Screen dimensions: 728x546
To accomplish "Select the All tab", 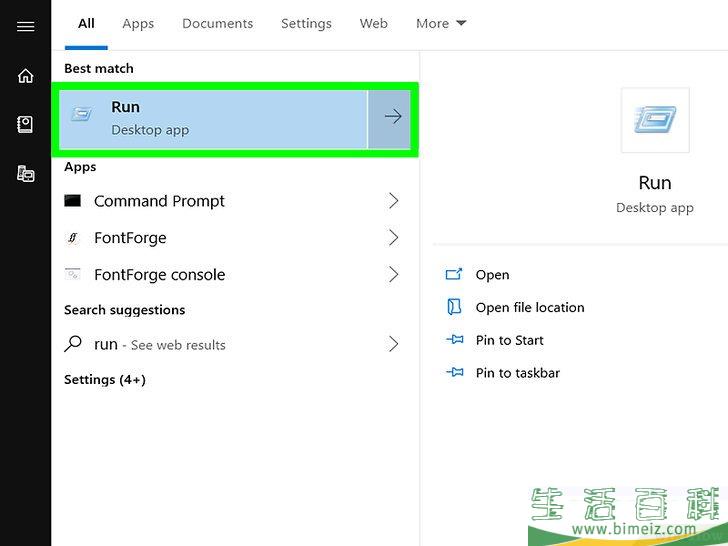I will [86, 24].
